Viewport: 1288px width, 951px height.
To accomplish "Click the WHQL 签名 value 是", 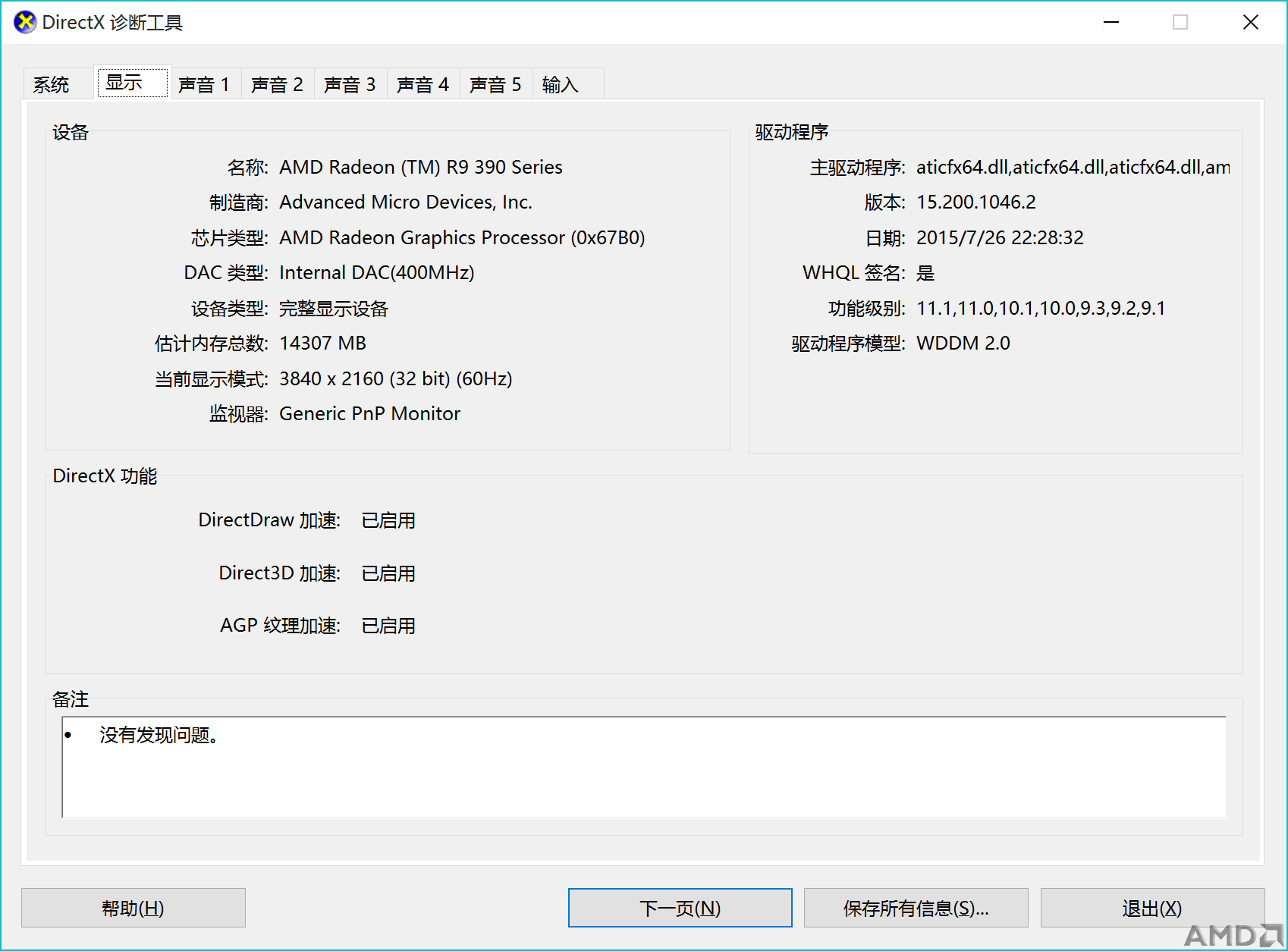I will pyautogui.click(x=925, y=273).
